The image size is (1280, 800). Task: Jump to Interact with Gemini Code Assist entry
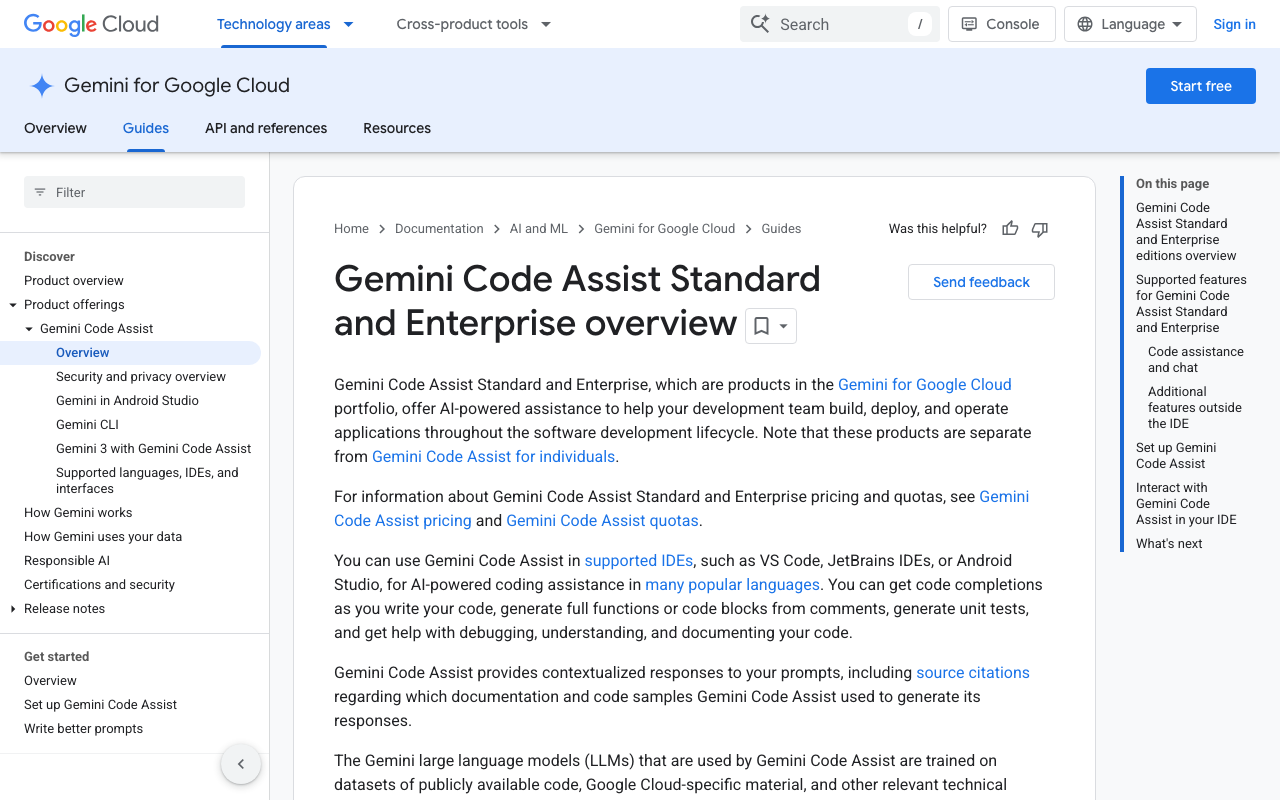(x=1186, y=504)
